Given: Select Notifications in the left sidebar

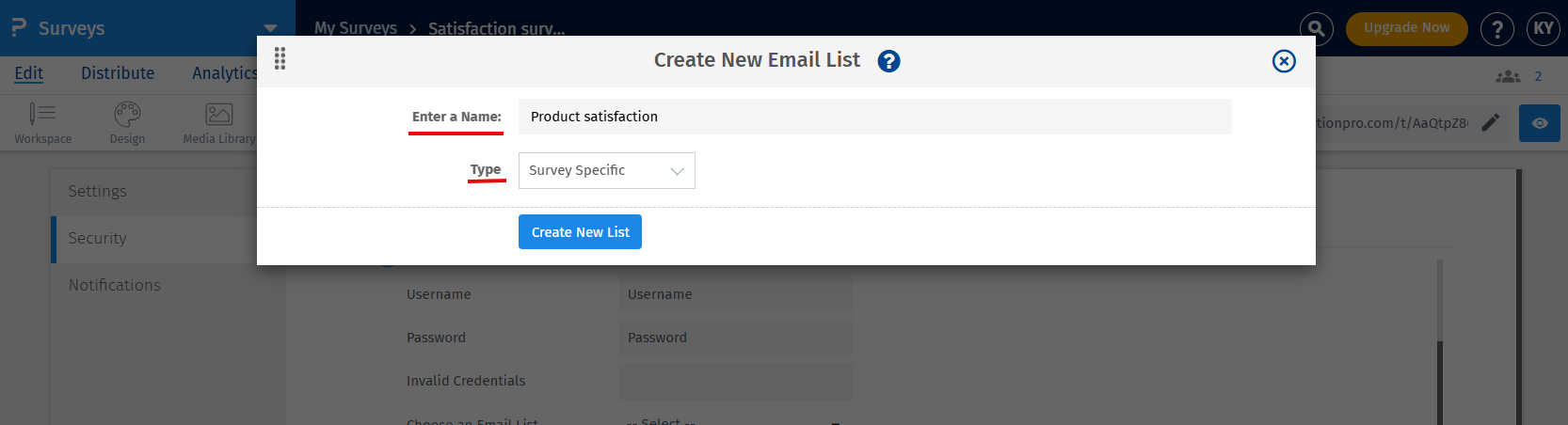Looking at the screenshot, I should tap(115, 285).
